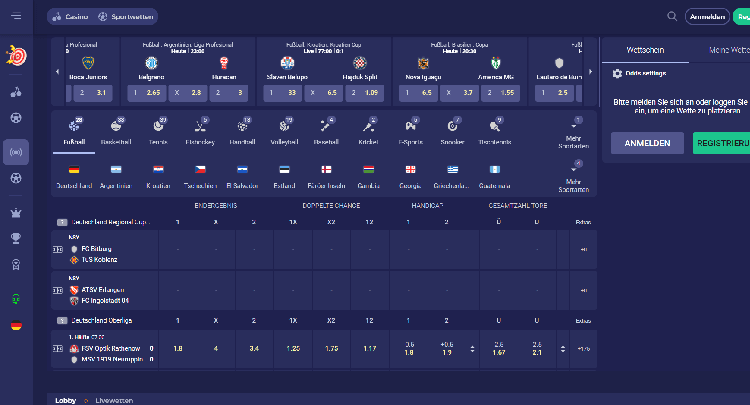The image size is (750, 405).
Task: Click the Anmelden button in top header
Action: pyautogui.click(x=706, y=16)
